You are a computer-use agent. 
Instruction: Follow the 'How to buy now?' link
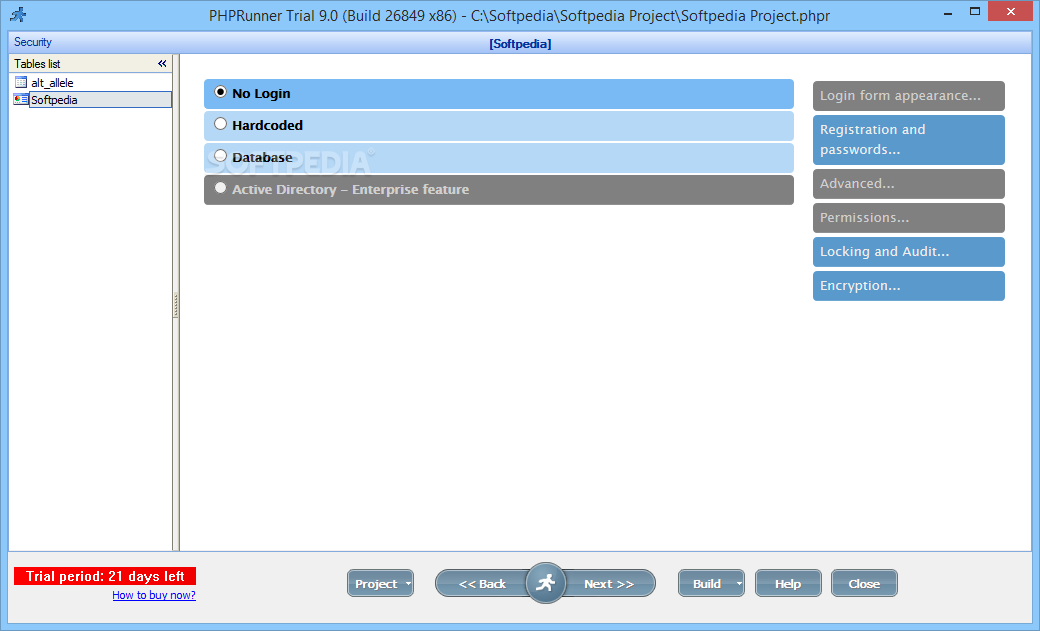coord(154,595)
